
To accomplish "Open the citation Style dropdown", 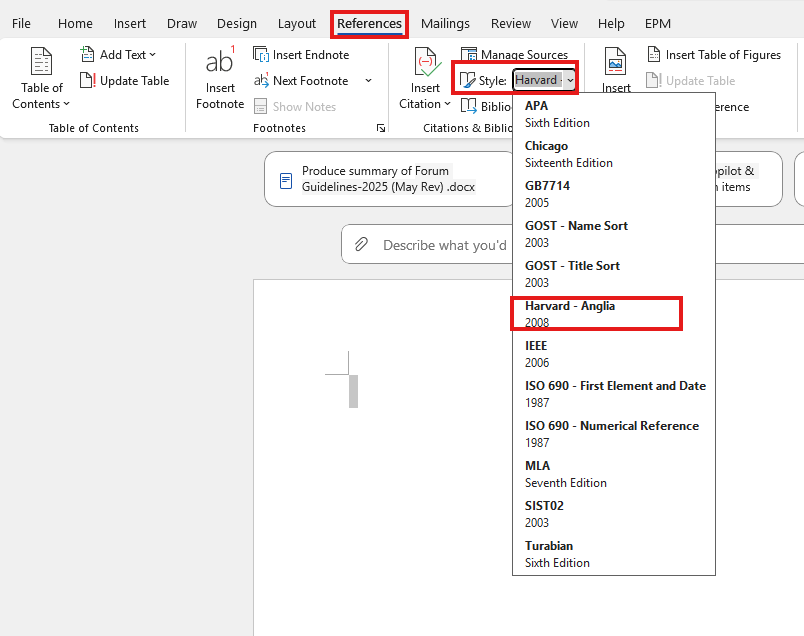I will pos(543,79).
